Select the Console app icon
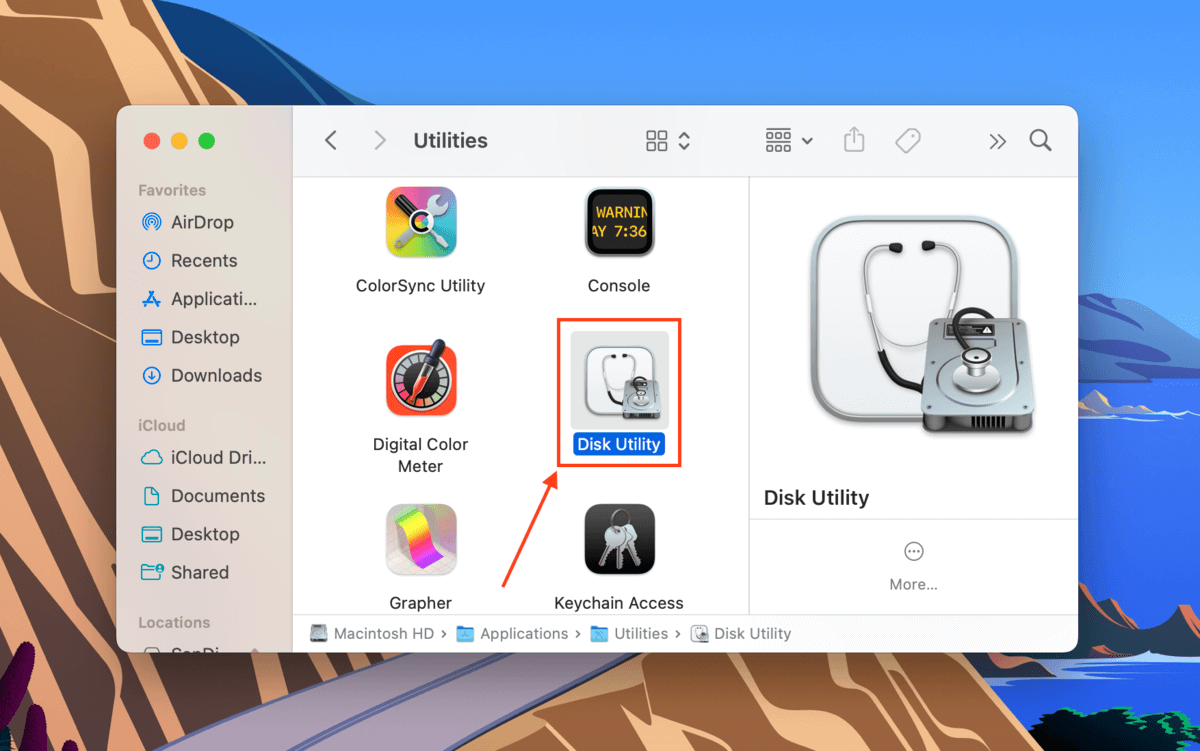 pyautogui.click(x=619, y=223)
